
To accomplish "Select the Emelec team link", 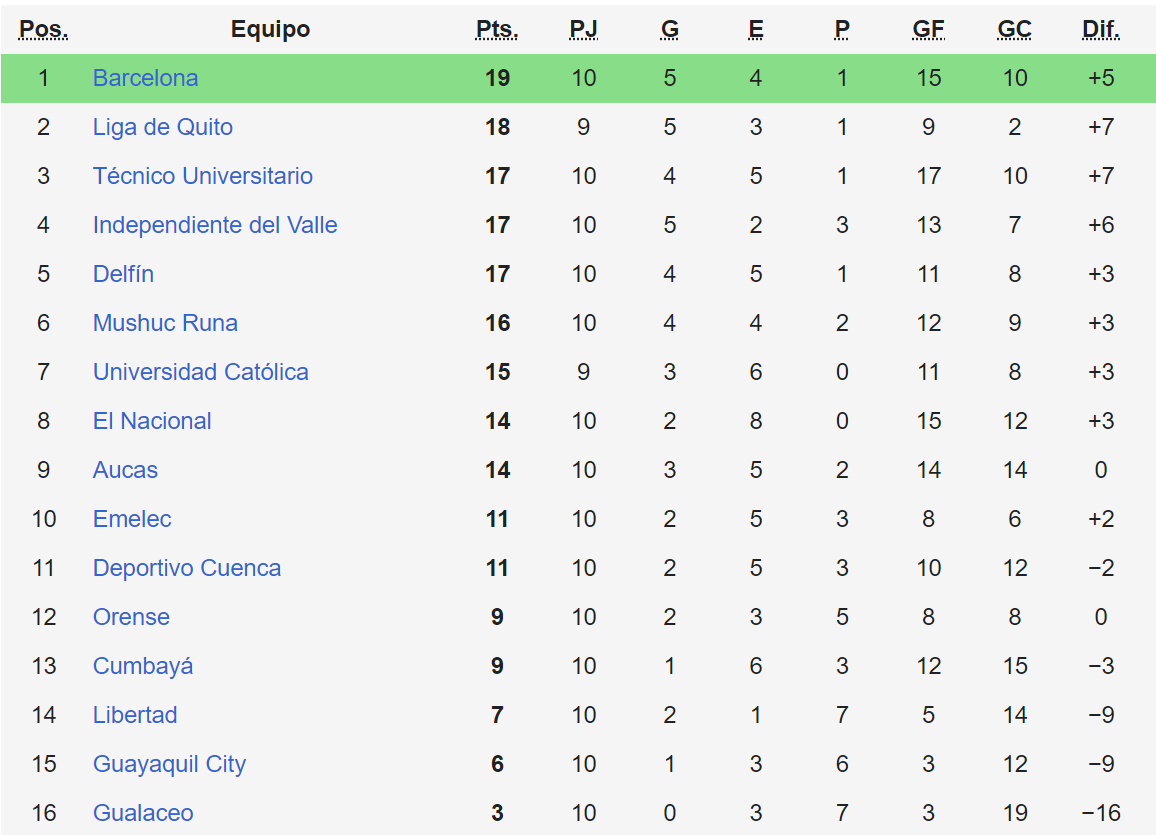I will [x=132, y=519].
